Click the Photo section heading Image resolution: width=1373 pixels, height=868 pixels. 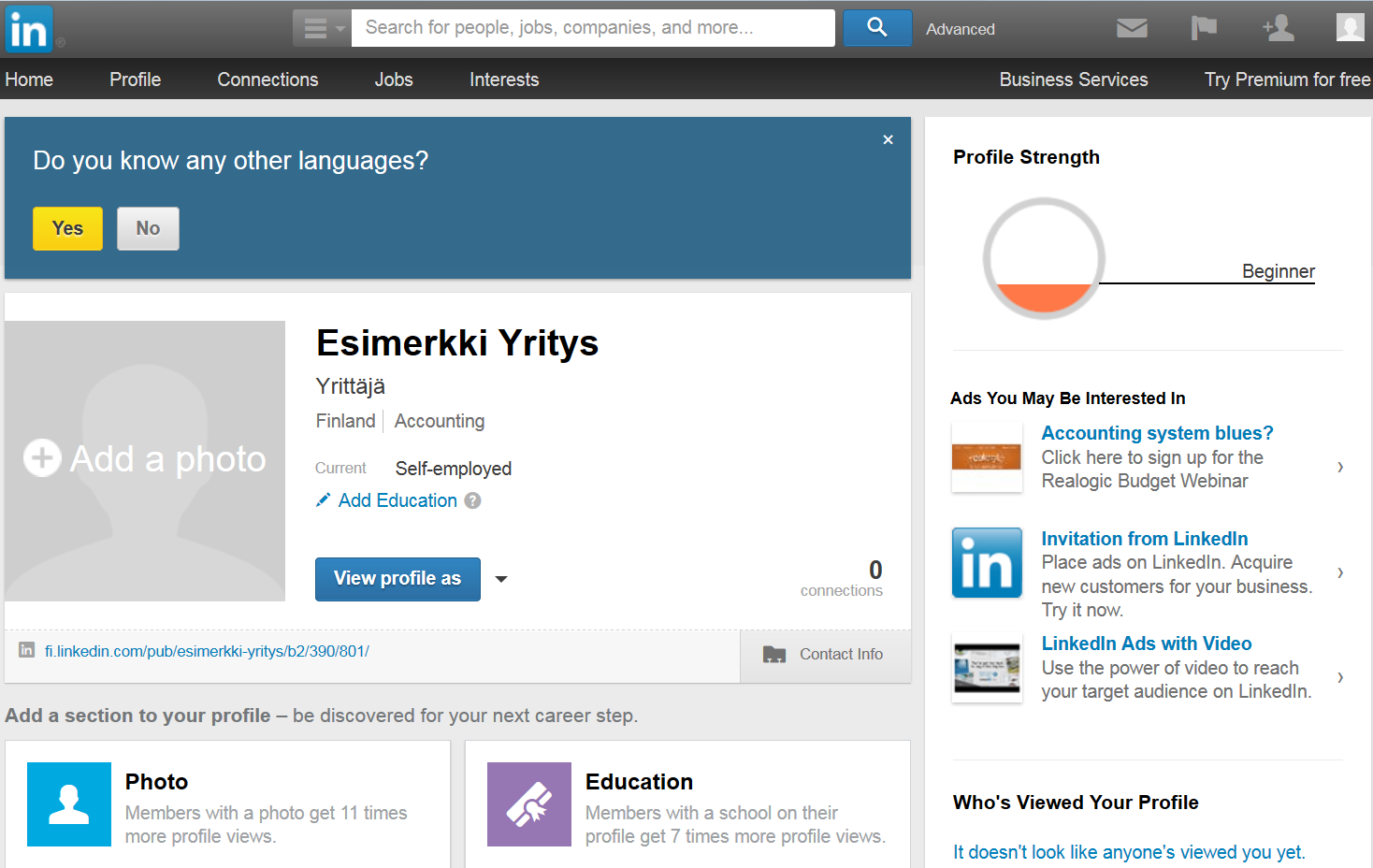tap(156, 782)
